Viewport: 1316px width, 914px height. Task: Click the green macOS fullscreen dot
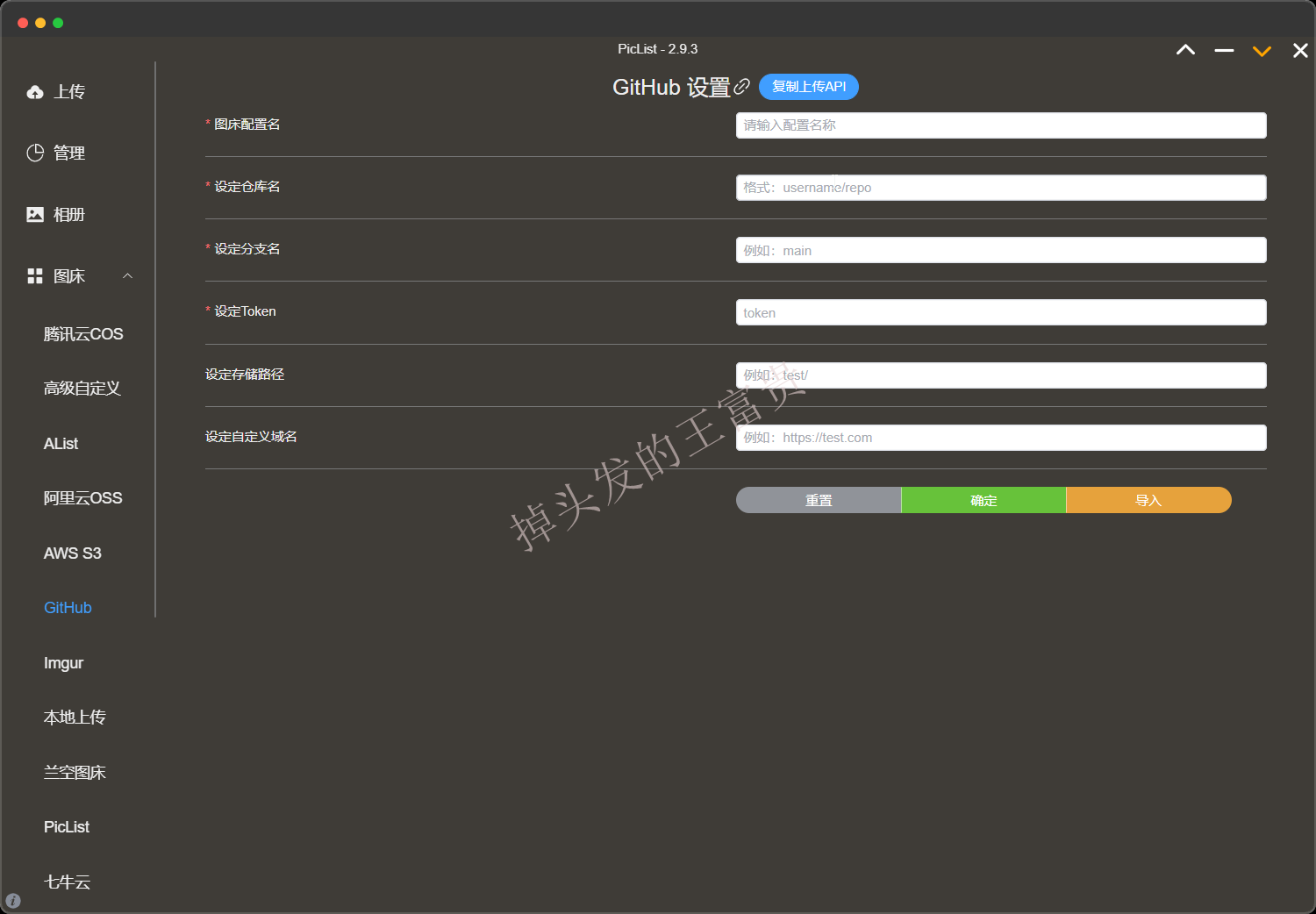point(58,23)
